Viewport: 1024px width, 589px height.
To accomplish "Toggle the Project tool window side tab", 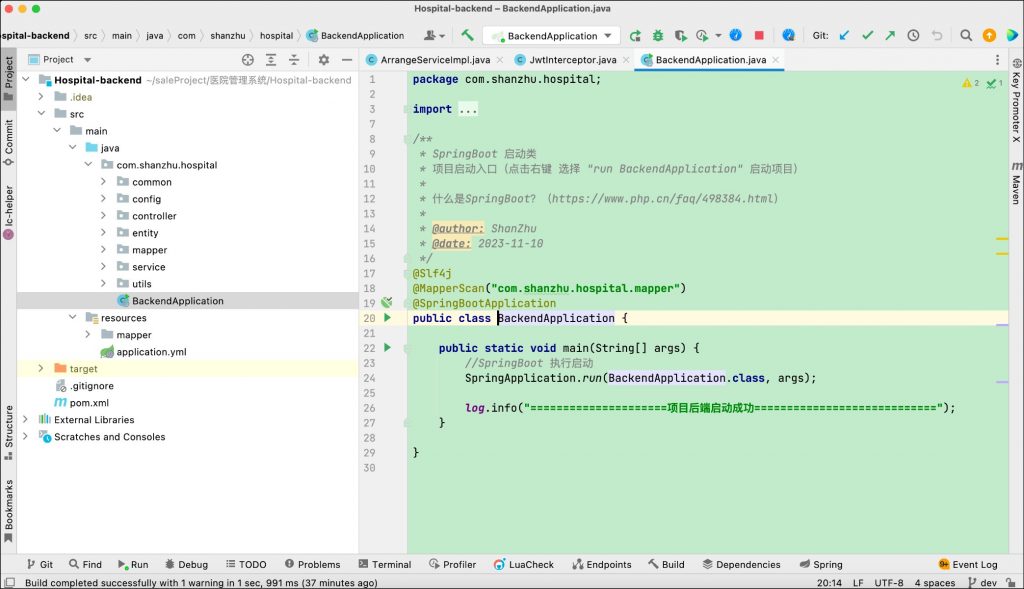I will click(x=9, y=75).
